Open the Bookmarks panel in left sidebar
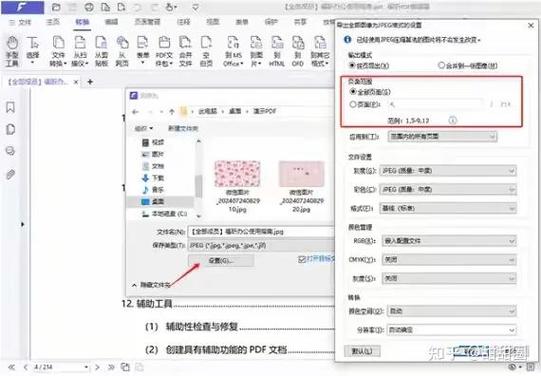 coord(11,107)
